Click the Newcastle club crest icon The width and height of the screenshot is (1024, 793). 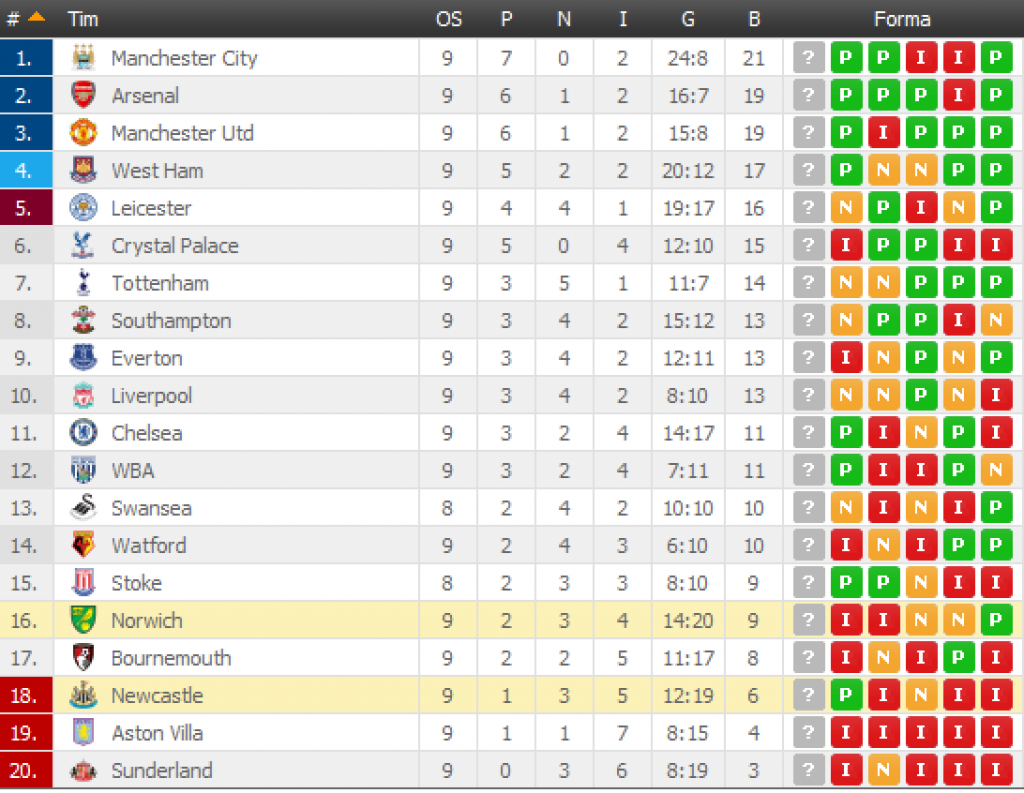pyautogui.click(x=83, y=695)
